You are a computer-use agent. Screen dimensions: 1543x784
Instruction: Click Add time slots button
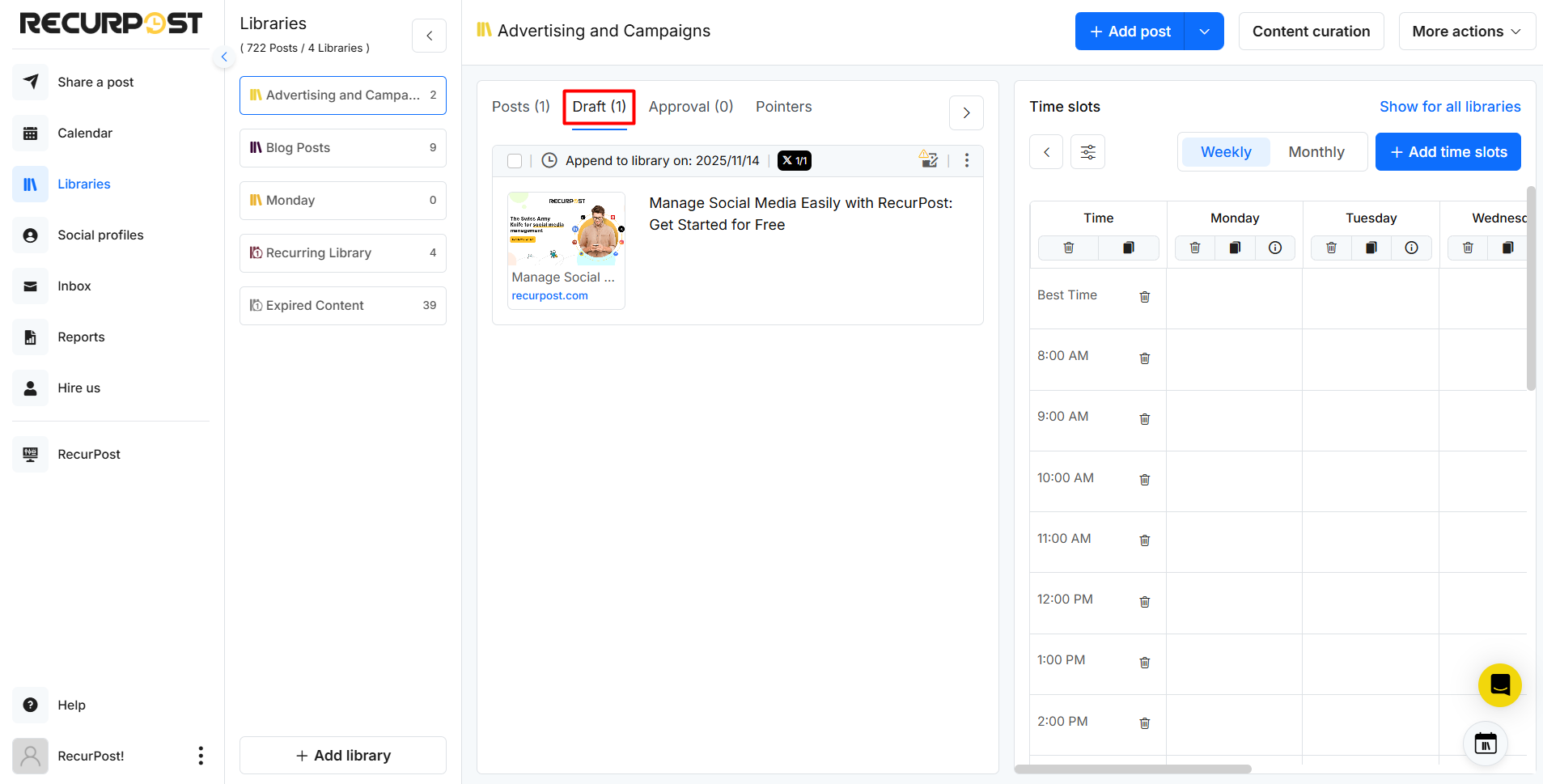tap(1448, 152)
